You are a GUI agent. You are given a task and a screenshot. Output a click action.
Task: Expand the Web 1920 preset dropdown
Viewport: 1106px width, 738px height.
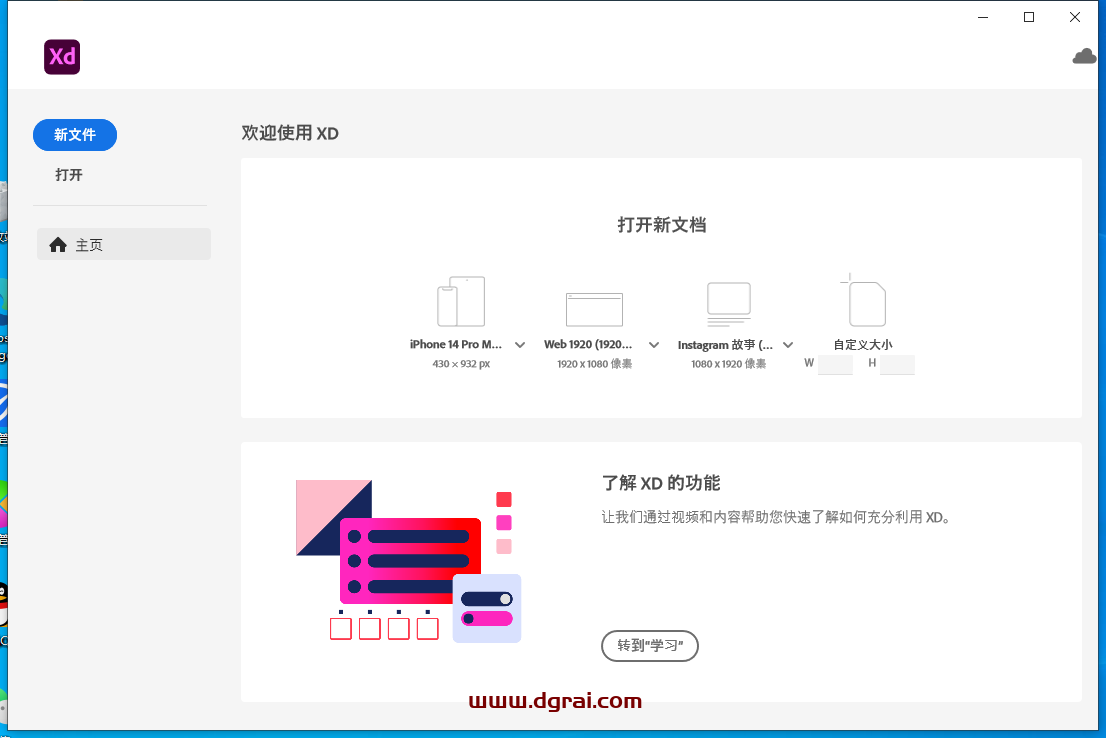(x=654, y=345)
